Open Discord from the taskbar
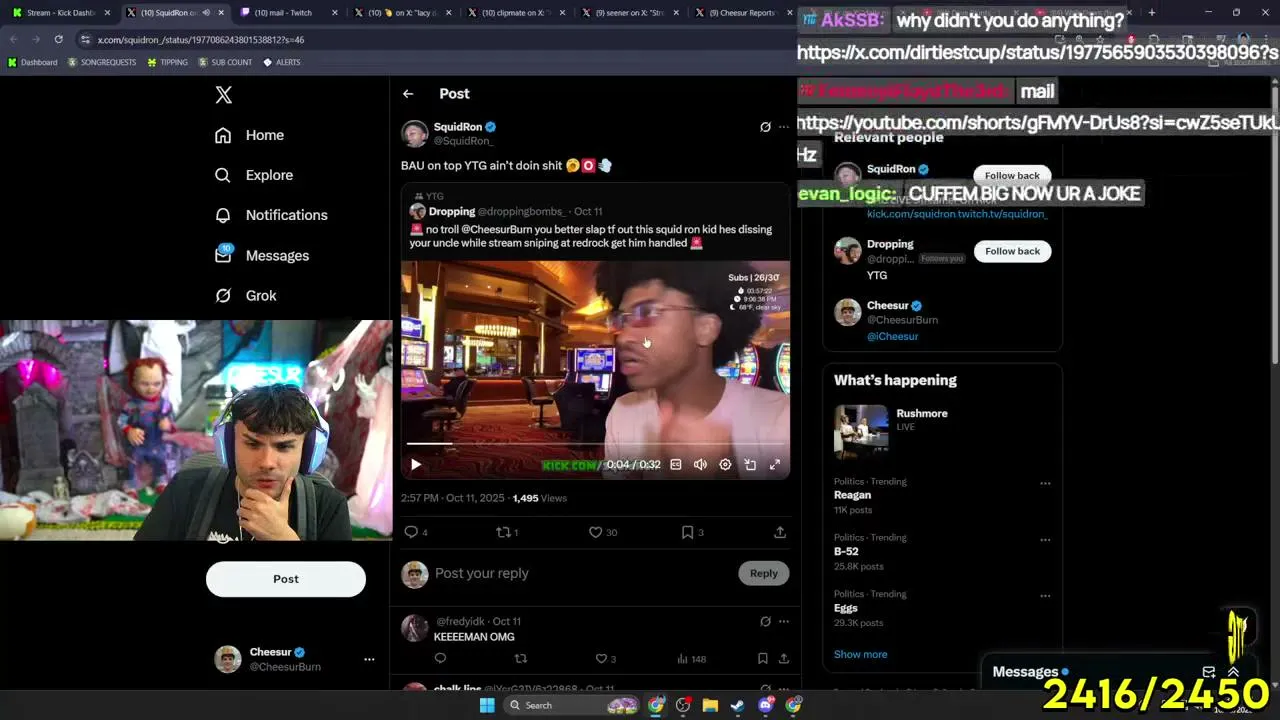 765,705
